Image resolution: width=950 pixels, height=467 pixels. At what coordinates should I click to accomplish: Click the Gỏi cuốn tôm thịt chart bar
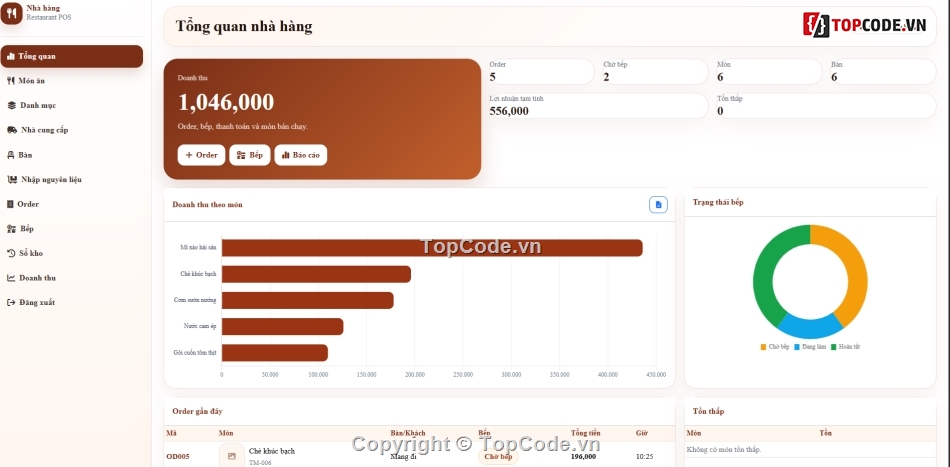click(274, 353)
